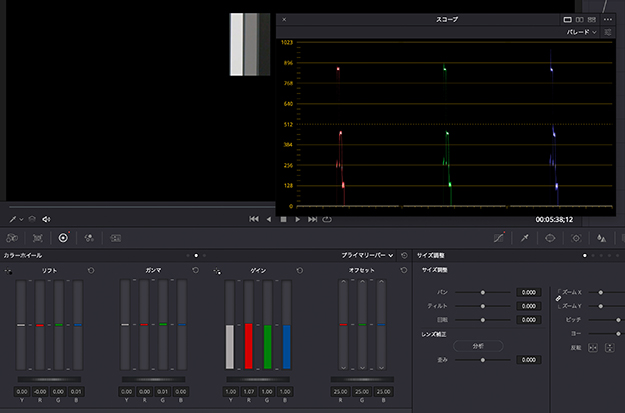Open the RGB Mixer palette icon
The height and width of the screenshot is (413, 625).
pos(89,238)
